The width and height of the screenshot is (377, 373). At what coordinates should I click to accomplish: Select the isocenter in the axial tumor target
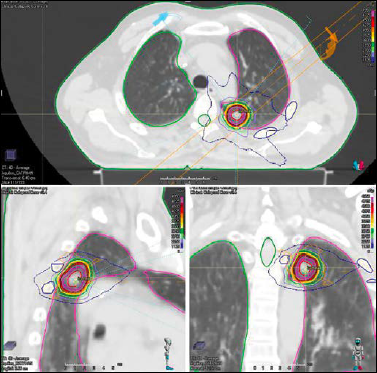(x=236, y=114)
